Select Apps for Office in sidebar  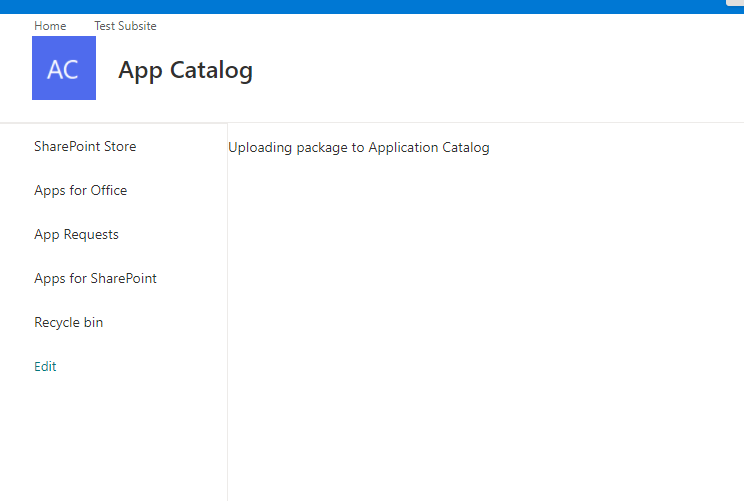pyautogui.click(x=80, y=191)
